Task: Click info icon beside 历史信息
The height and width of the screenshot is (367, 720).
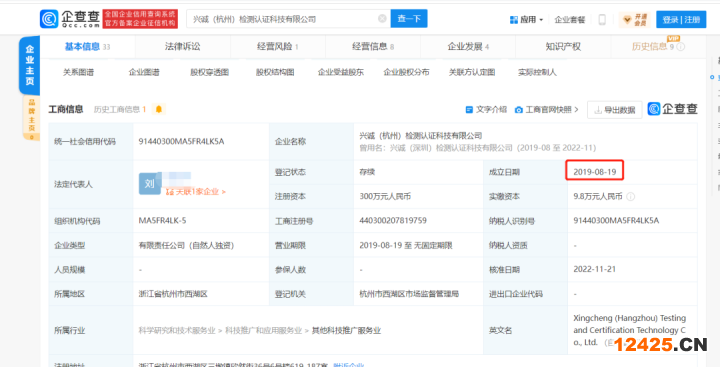Action: pyautogui.click(x=681, y=47)
